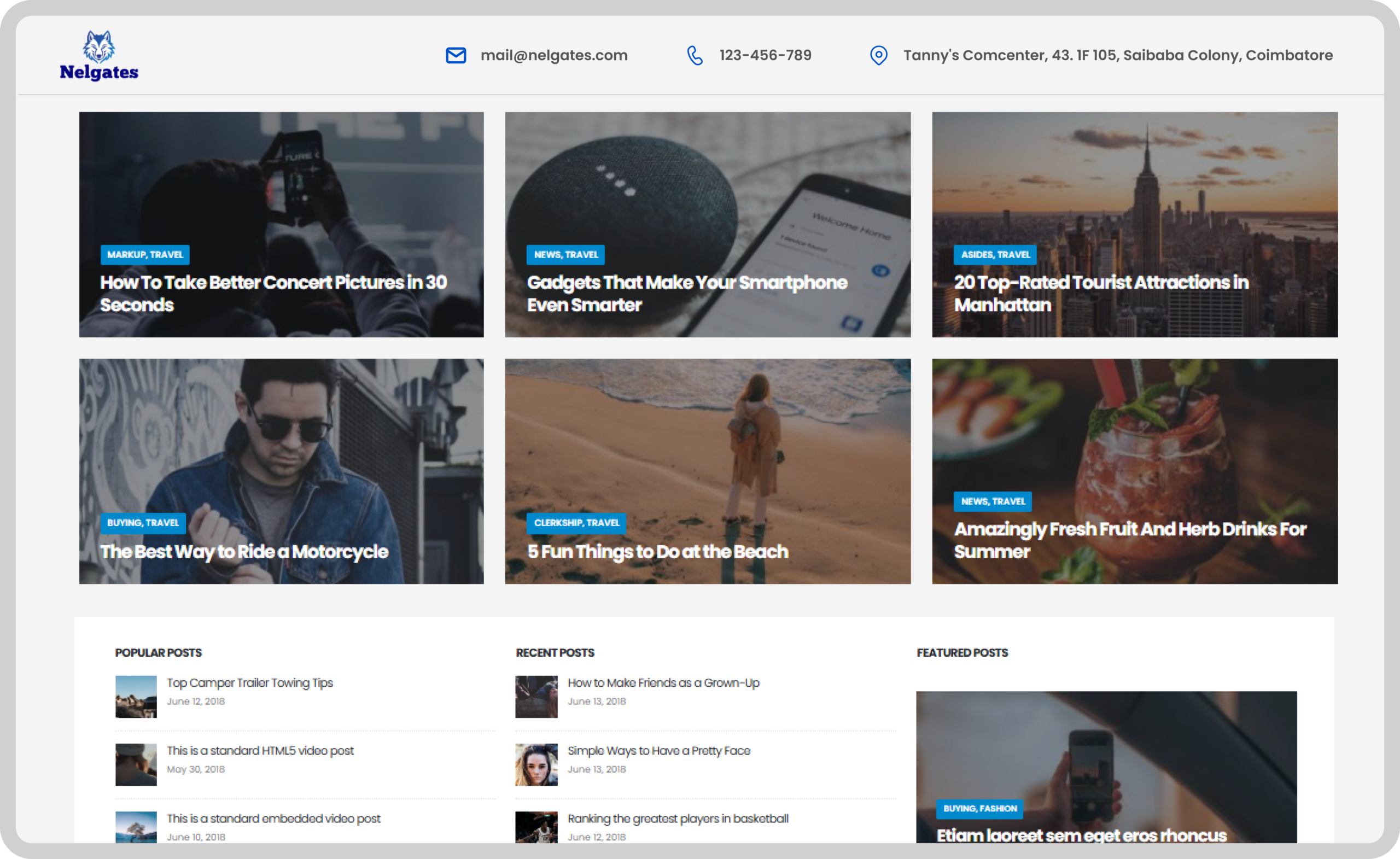
Task: Click the BUYING, FASHION tag badge
Action: click(979, 809)
